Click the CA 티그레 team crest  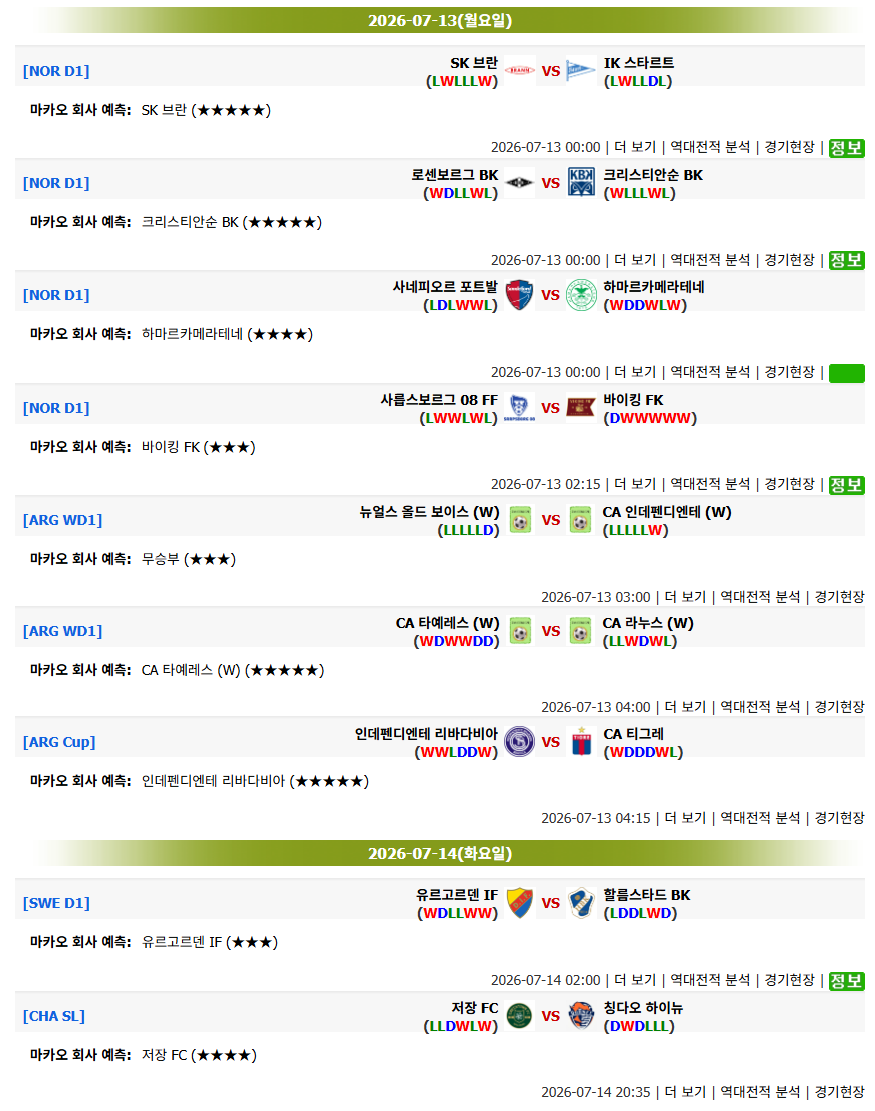click(x=581, y=742)
